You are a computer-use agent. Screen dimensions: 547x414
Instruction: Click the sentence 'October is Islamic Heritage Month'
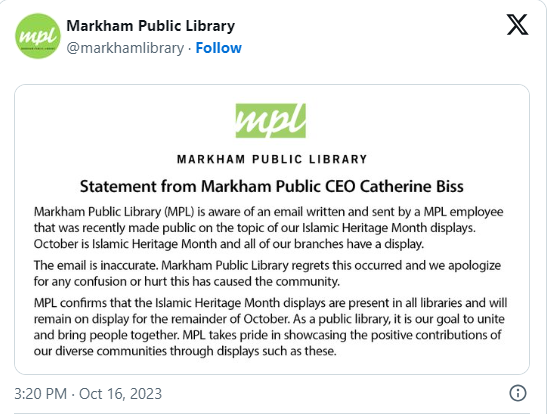coord(229,244)
